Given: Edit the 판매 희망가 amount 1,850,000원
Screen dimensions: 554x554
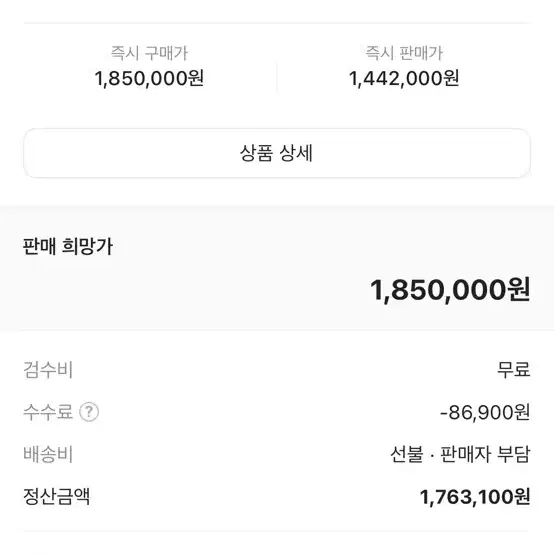Looking at the screenshot, I should 450,290.
